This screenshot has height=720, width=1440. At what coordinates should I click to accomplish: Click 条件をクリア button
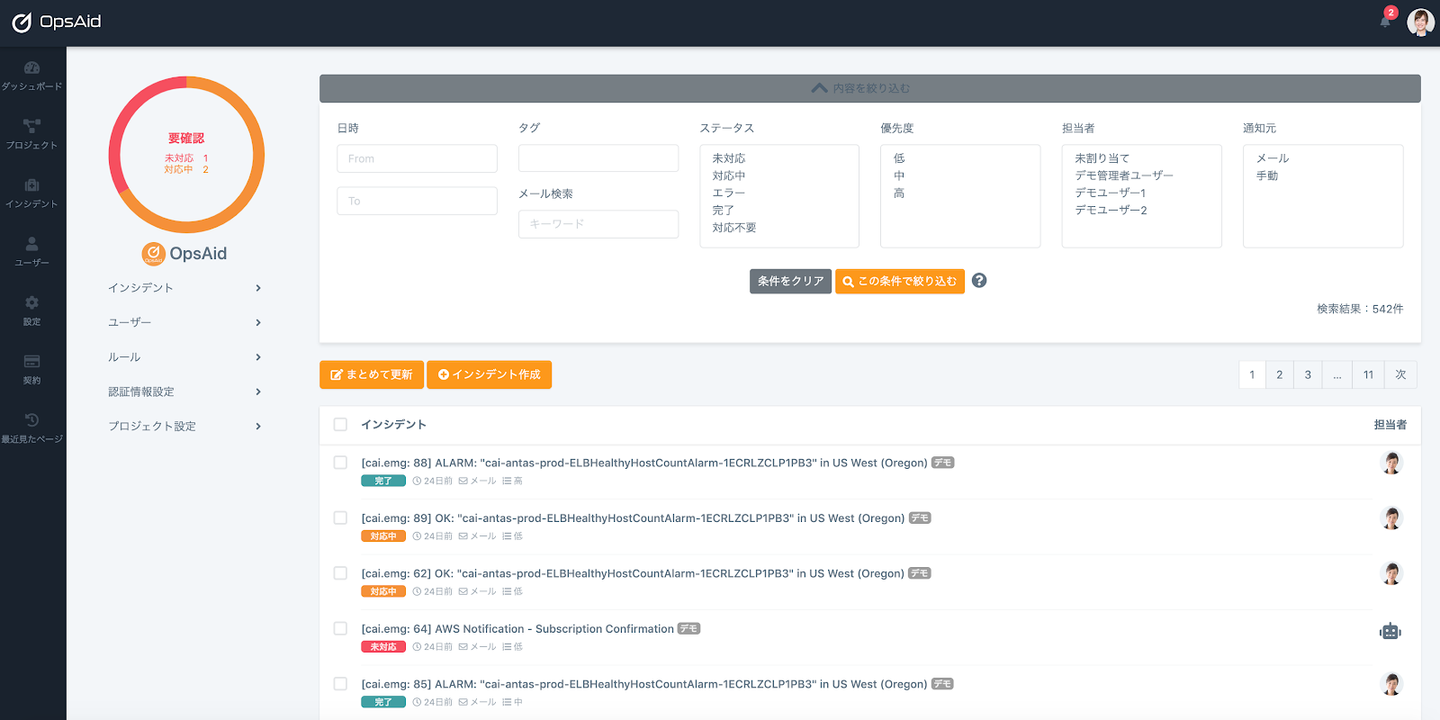(x=790, y=281)
